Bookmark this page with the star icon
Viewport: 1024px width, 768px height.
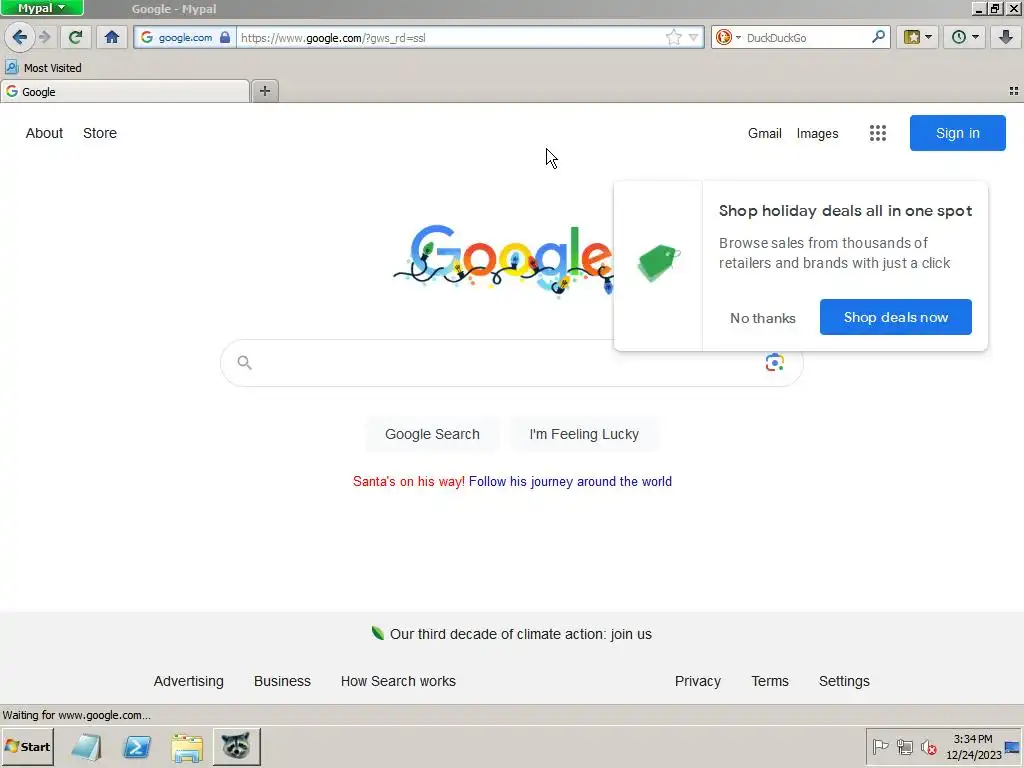click(673, 37)
